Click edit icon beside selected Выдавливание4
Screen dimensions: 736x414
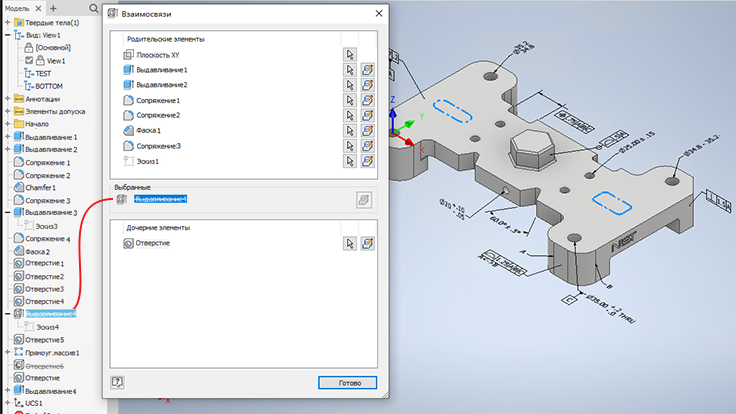pos(364,200)
